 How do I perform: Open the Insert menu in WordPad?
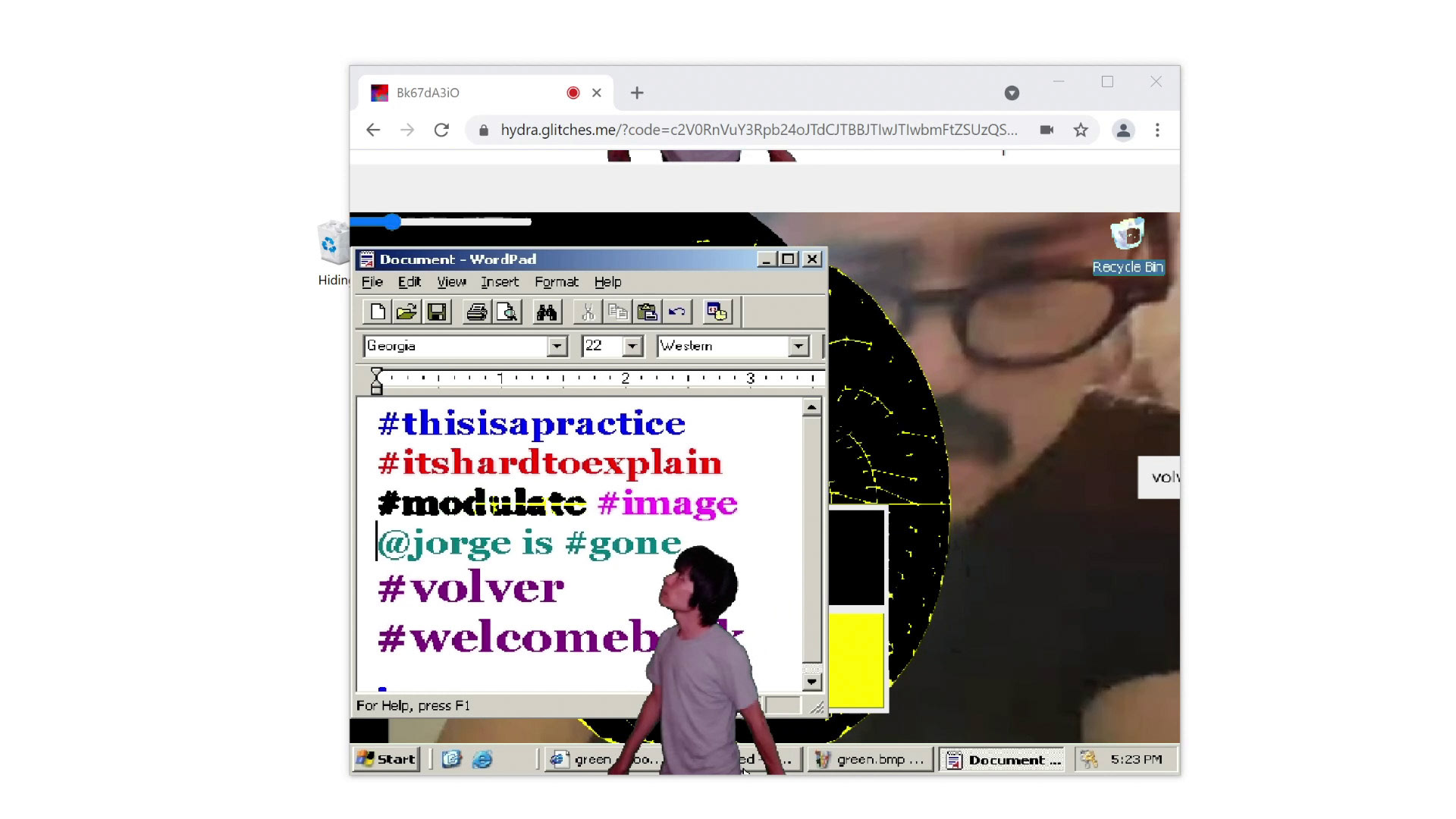point(499,282)
